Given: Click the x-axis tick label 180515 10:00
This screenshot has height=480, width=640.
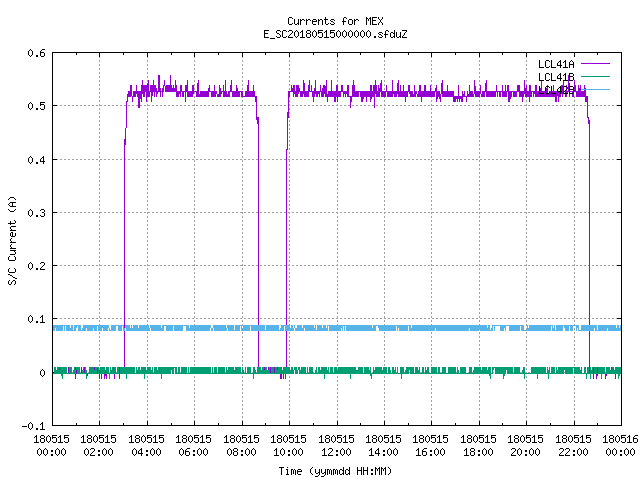Looking at the screenshot, I should click(x=288, y=446).
